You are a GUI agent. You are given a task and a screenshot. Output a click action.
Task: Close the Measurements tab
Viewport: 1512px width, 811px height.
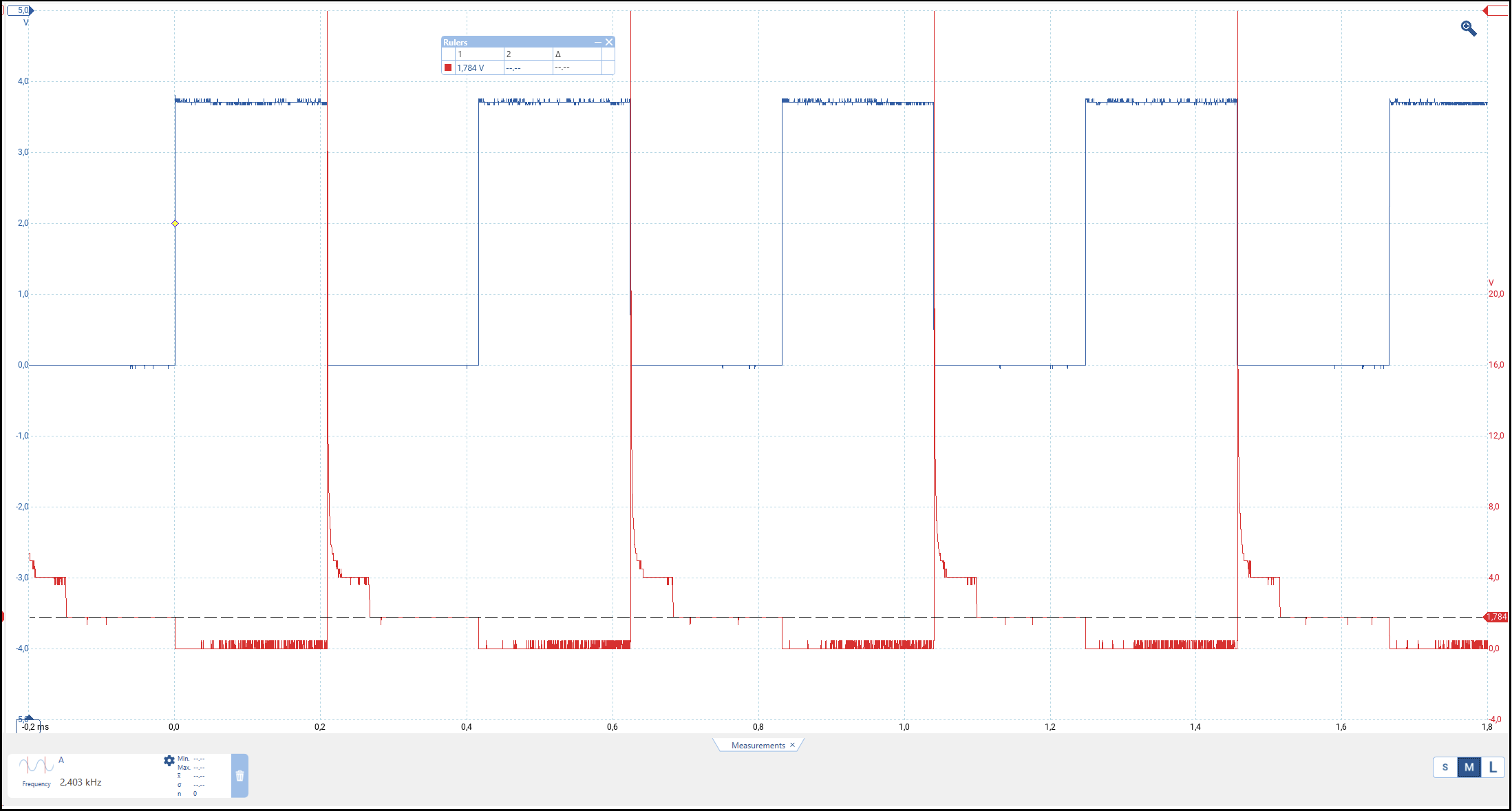pyautogui.click(x=792, y=745)
